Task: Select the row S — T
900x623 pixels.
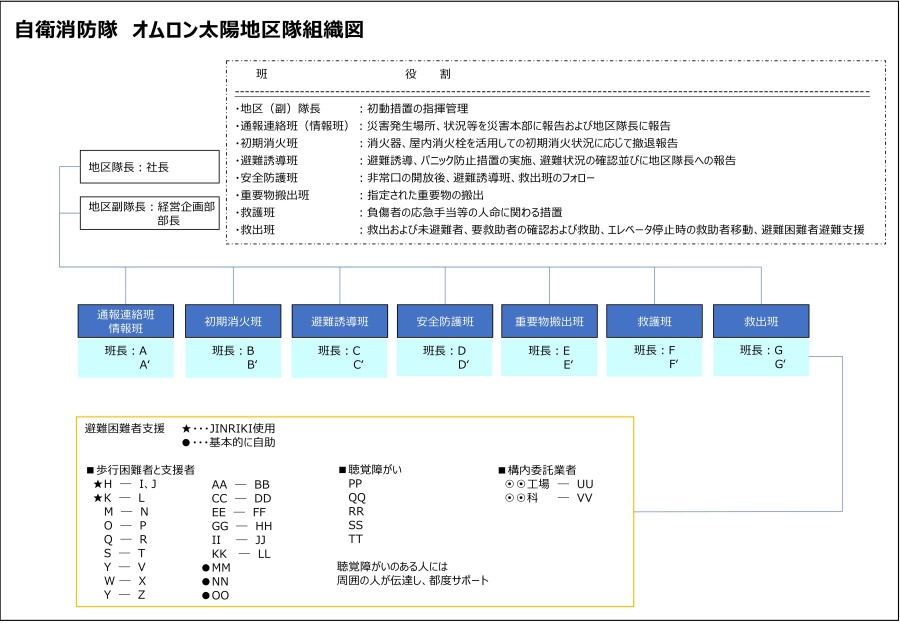Action: click(x=125, y=553)
